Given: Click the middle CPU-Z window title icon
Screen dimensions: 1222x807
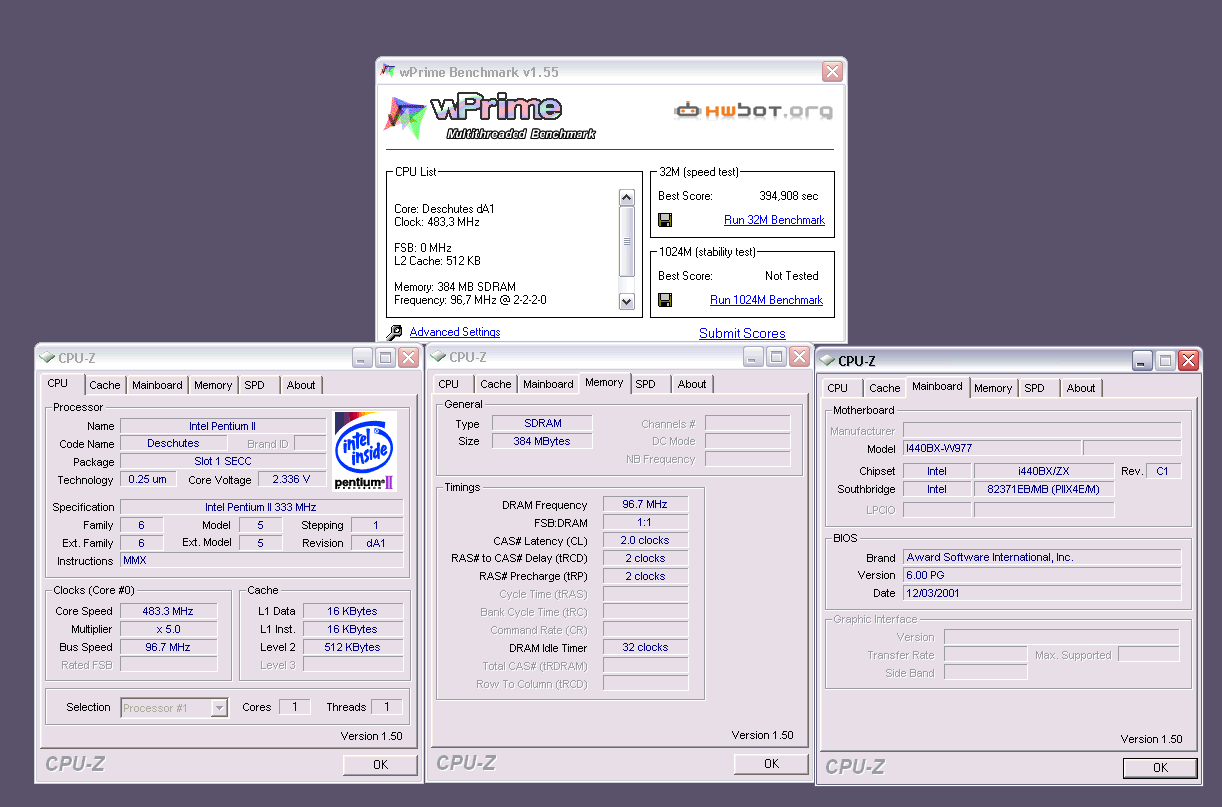Looking at the screenshot, I should click(x=438, y=357).
